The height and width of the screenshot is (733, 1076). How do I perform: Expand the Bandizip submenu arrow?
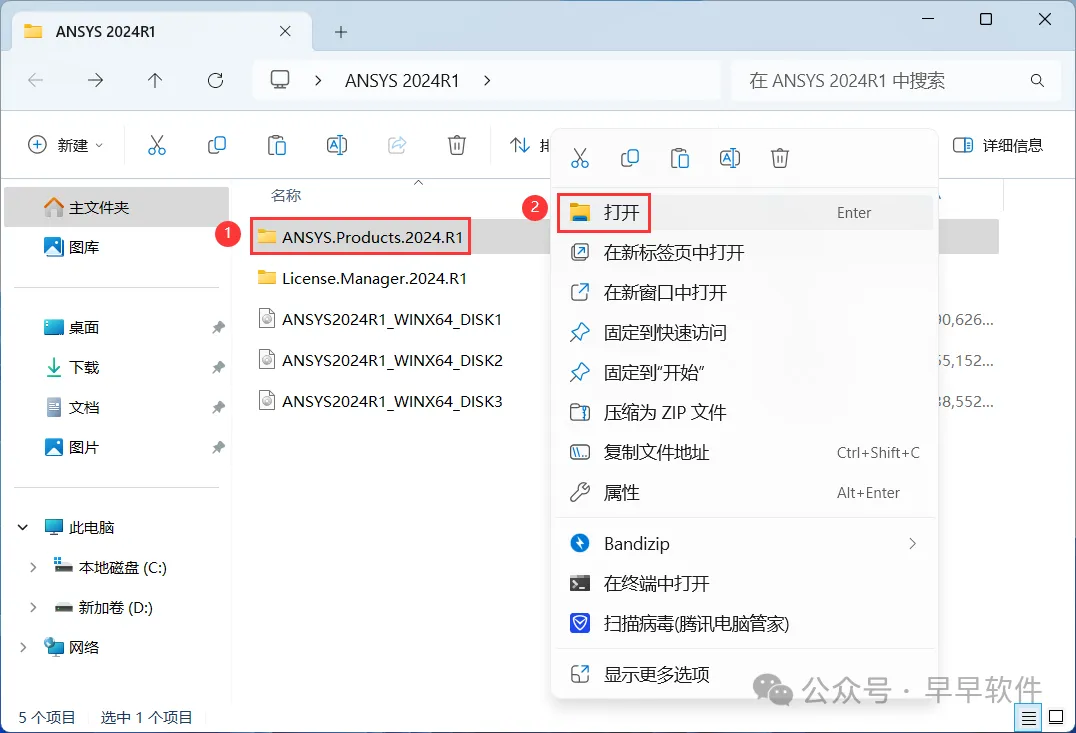913,544
